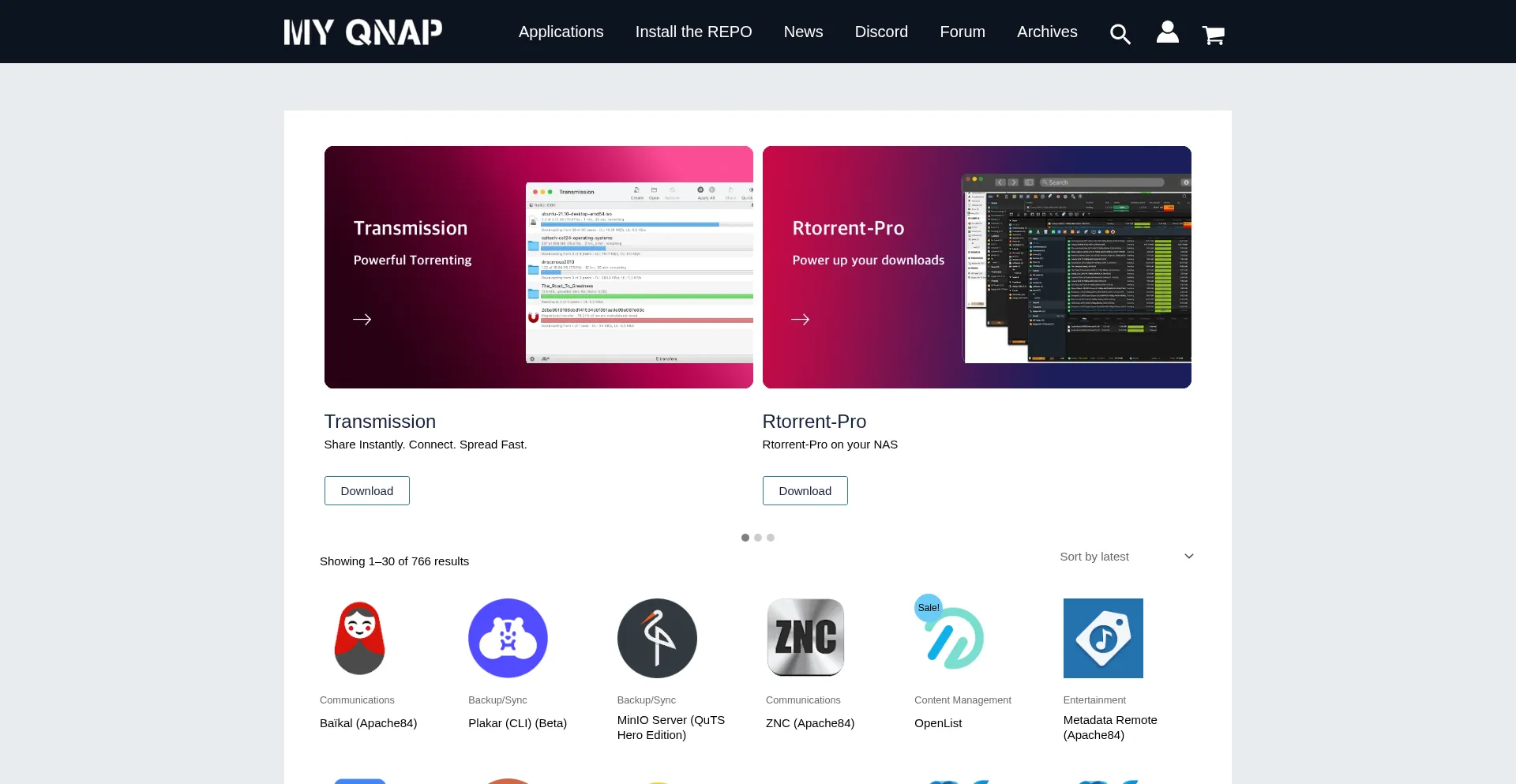Open Baïkal (Apache84) product link
The height and width of the screenshot is (784, 1516).
pos(369,723)
